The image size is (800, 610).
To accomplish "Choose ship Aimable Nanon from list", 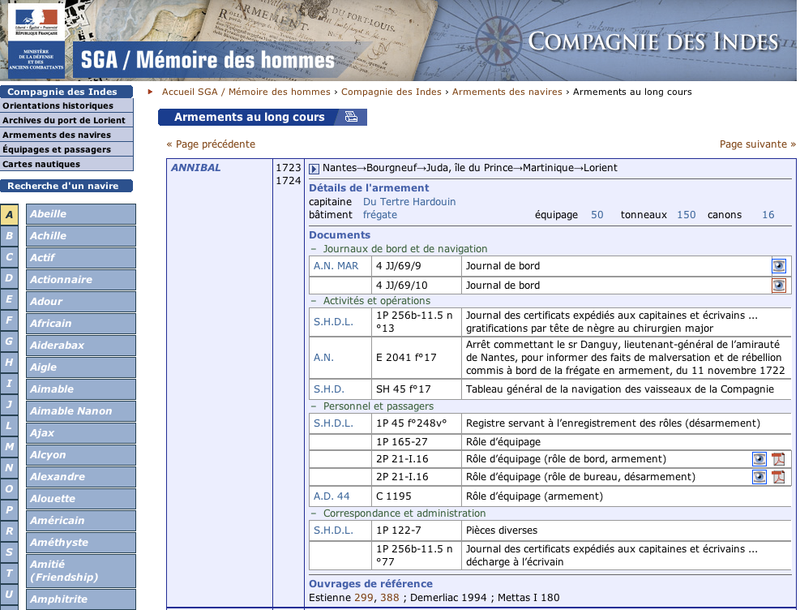I will tap(81, 412).
